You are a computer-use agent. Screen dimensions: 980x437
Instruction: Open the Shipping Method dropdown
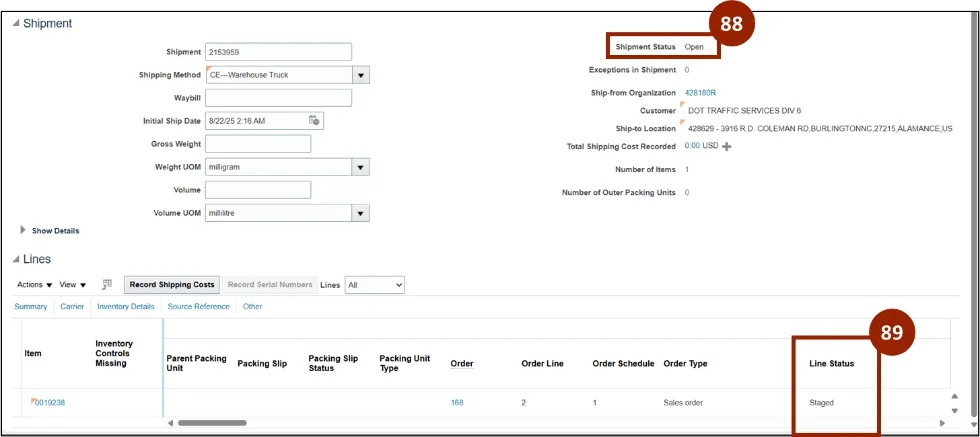pyautogui.click(x=361, y=75)
